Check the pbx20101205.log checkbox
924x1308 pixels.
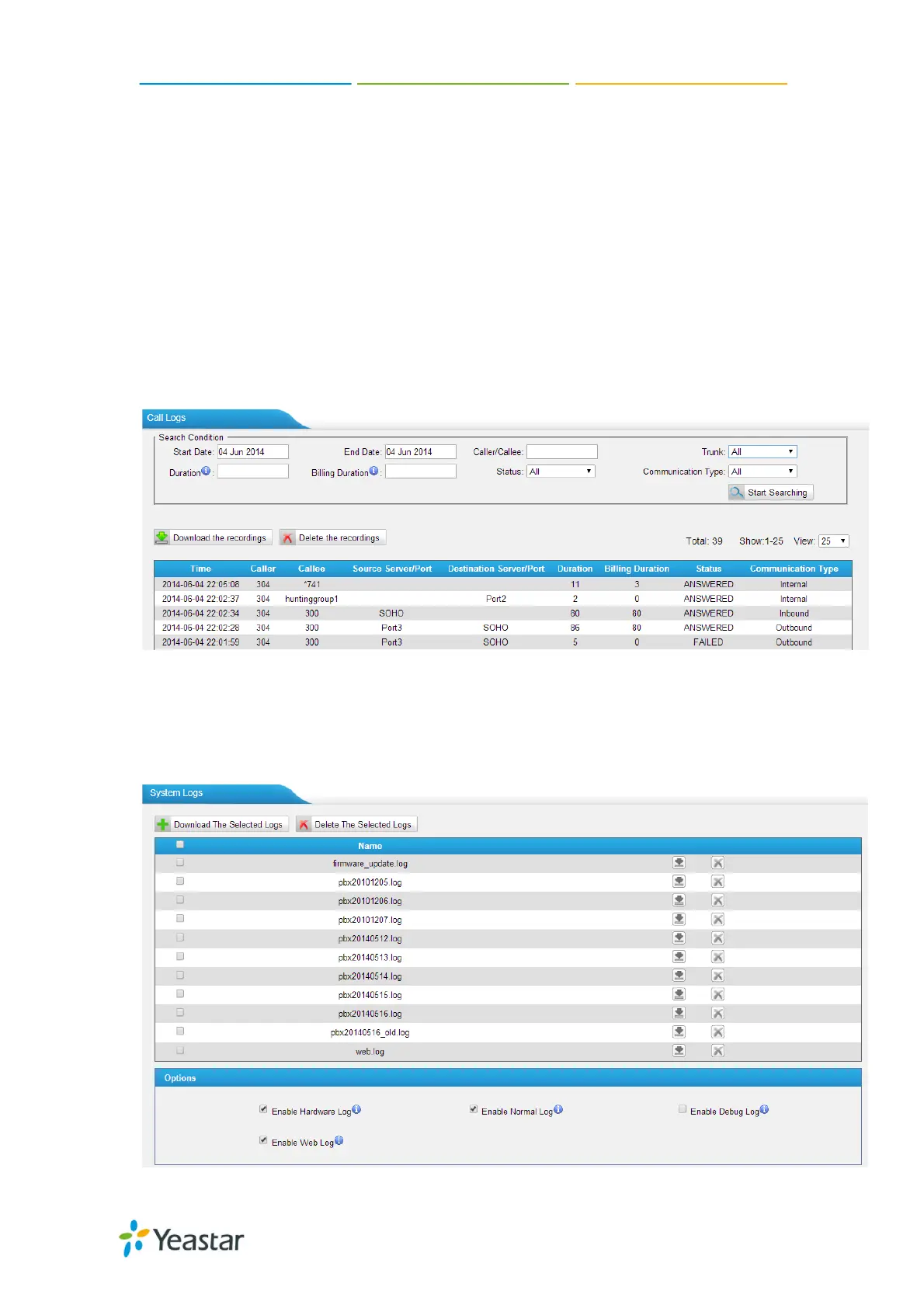point(180,881)
